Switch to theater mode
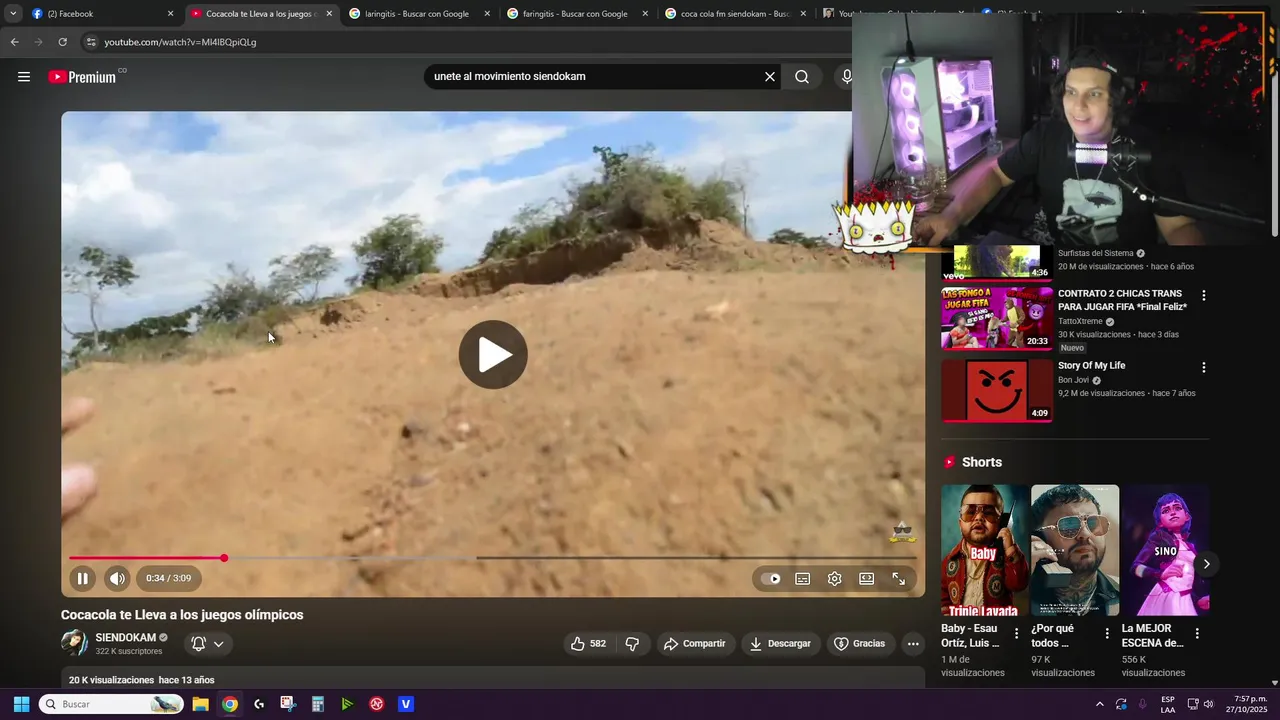This screenshot has width=1280, height=720. click(866, 578)
